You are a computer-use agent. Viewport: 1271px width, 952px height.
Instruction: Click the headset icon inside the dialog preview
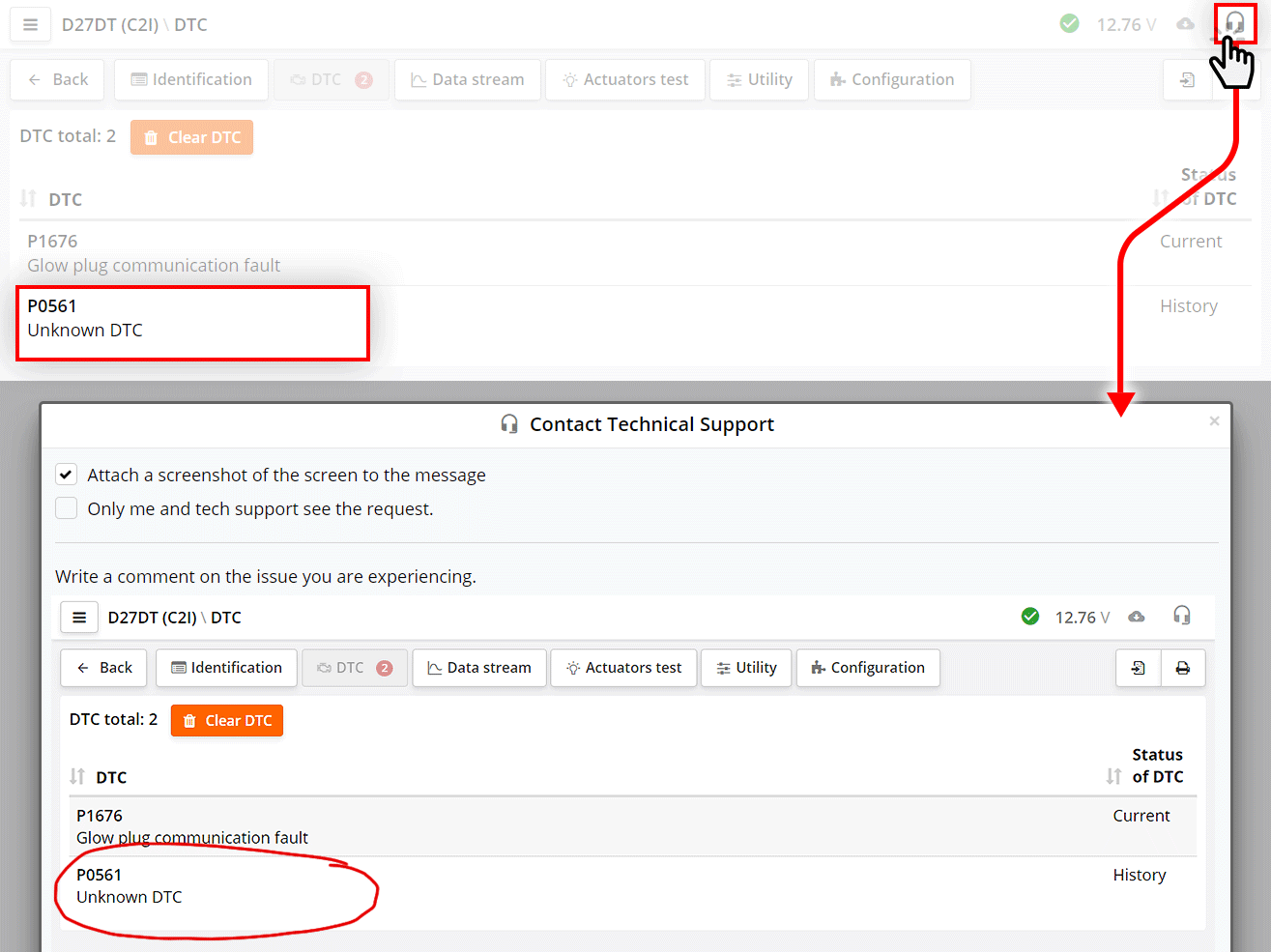[1181, 616]
